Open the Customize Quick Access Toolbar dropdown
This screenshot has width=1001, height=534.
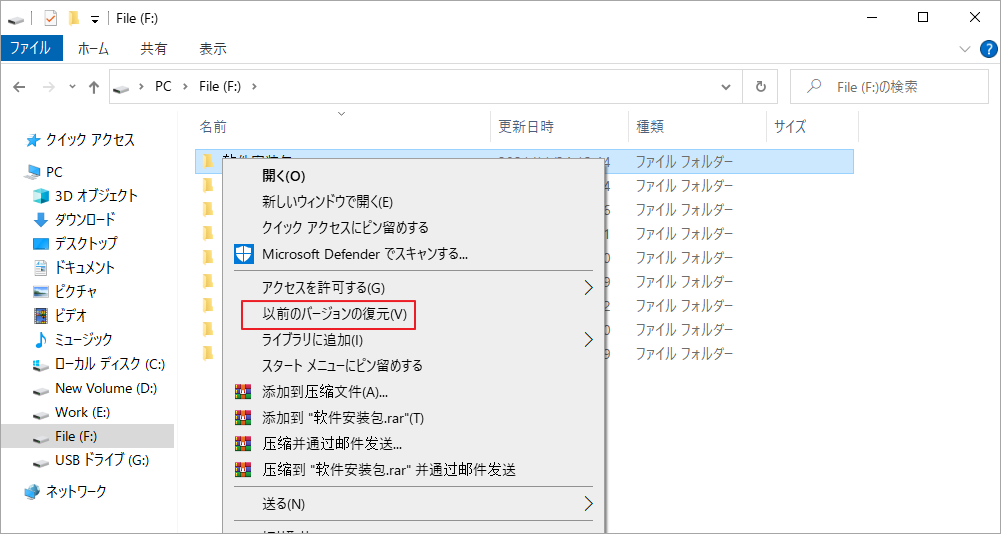point(95,19)
